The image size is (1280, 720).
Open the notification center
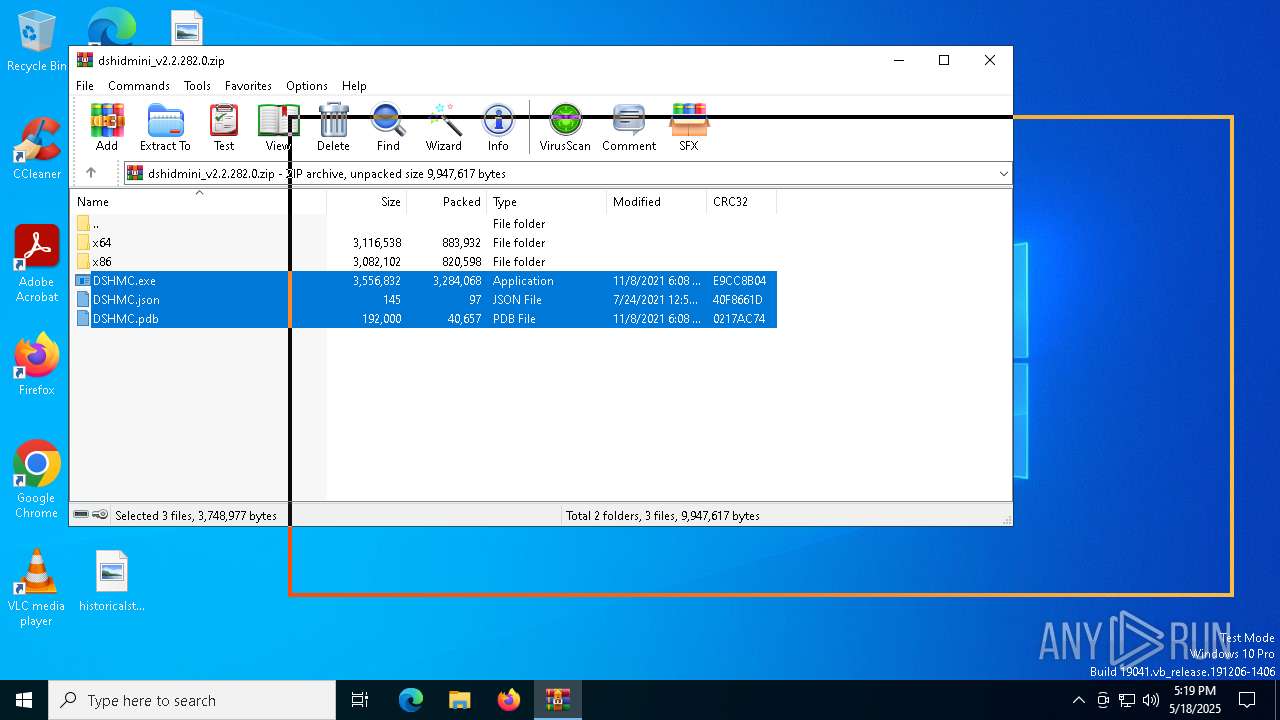tap(1247, 700)
